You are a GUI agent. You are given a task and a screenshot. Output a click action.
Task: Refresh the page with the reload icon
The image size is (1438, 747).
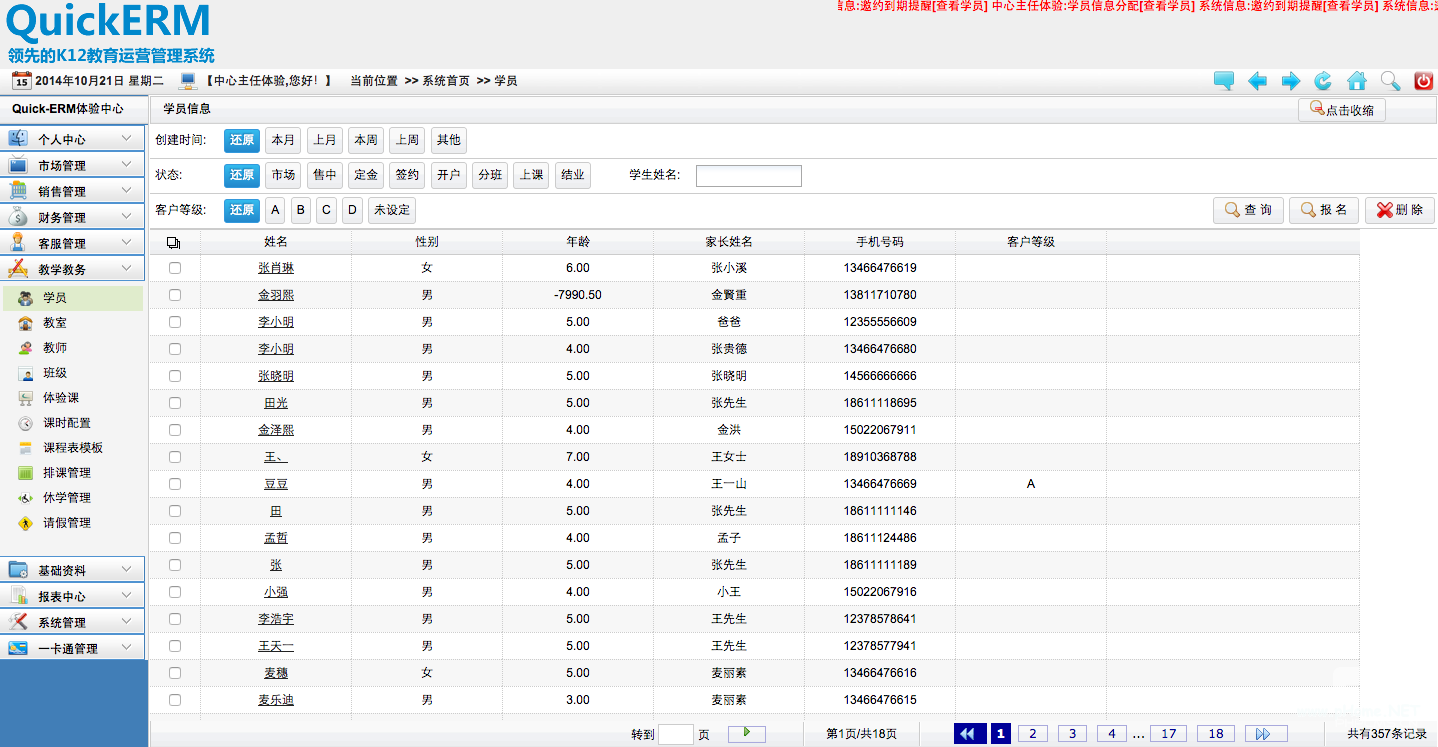pyautogui.click(x=1323, y=81)
